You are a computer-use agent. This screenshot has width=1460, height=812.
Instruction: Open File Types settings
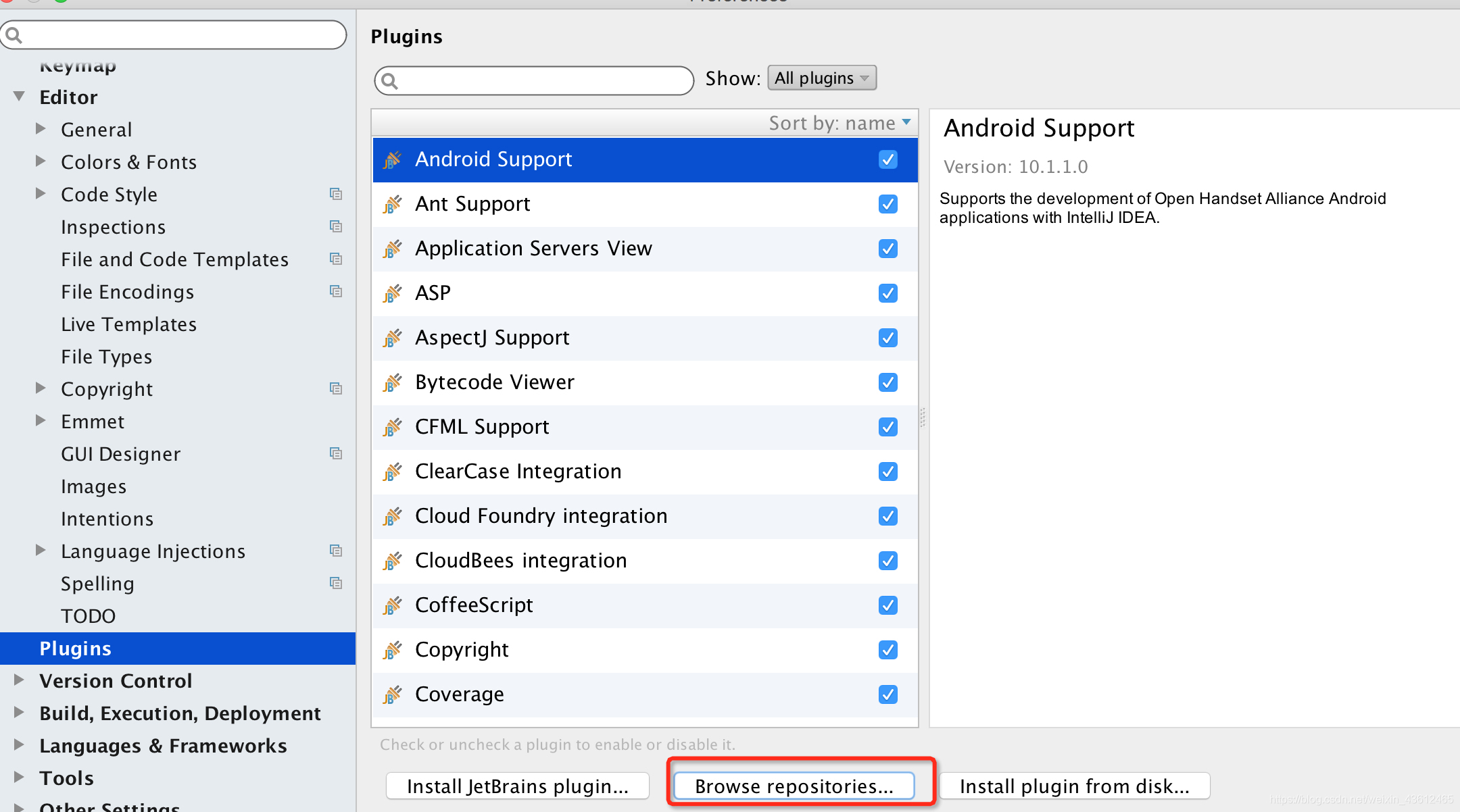[106, 357]
